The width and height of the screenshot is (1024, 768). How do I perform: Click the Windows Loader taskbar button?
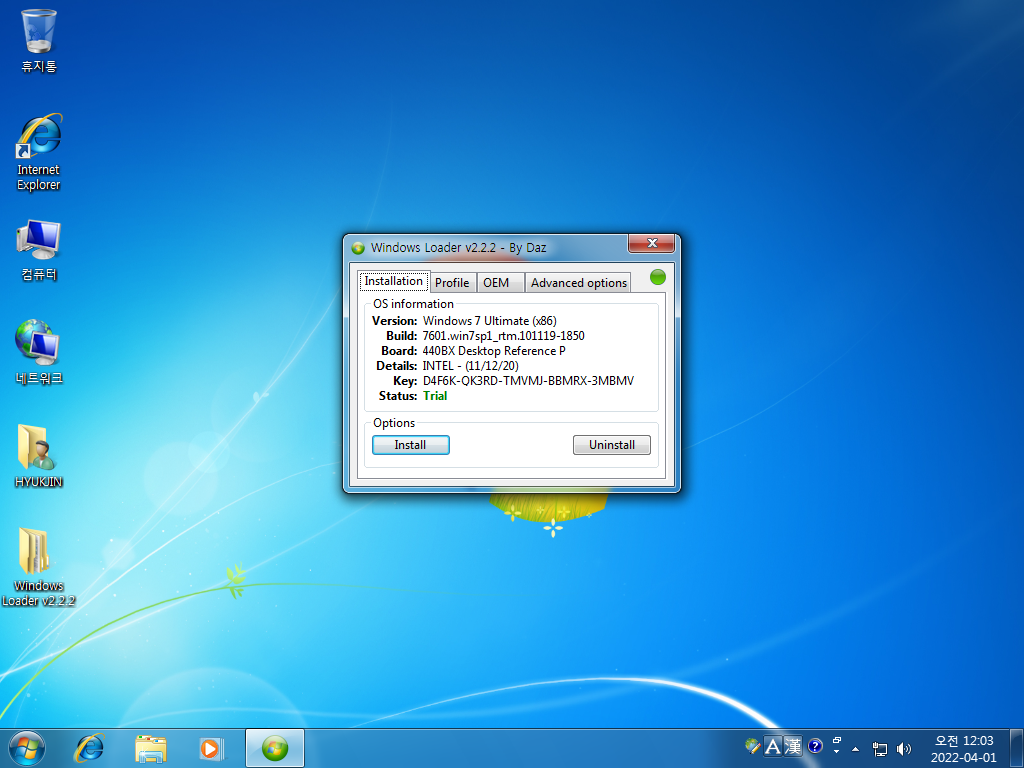[x=275, y=748]
